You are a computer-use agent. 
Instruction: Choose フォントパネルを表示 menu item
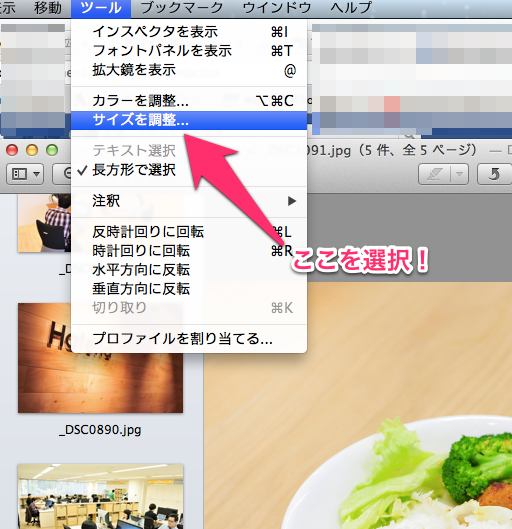189,51
